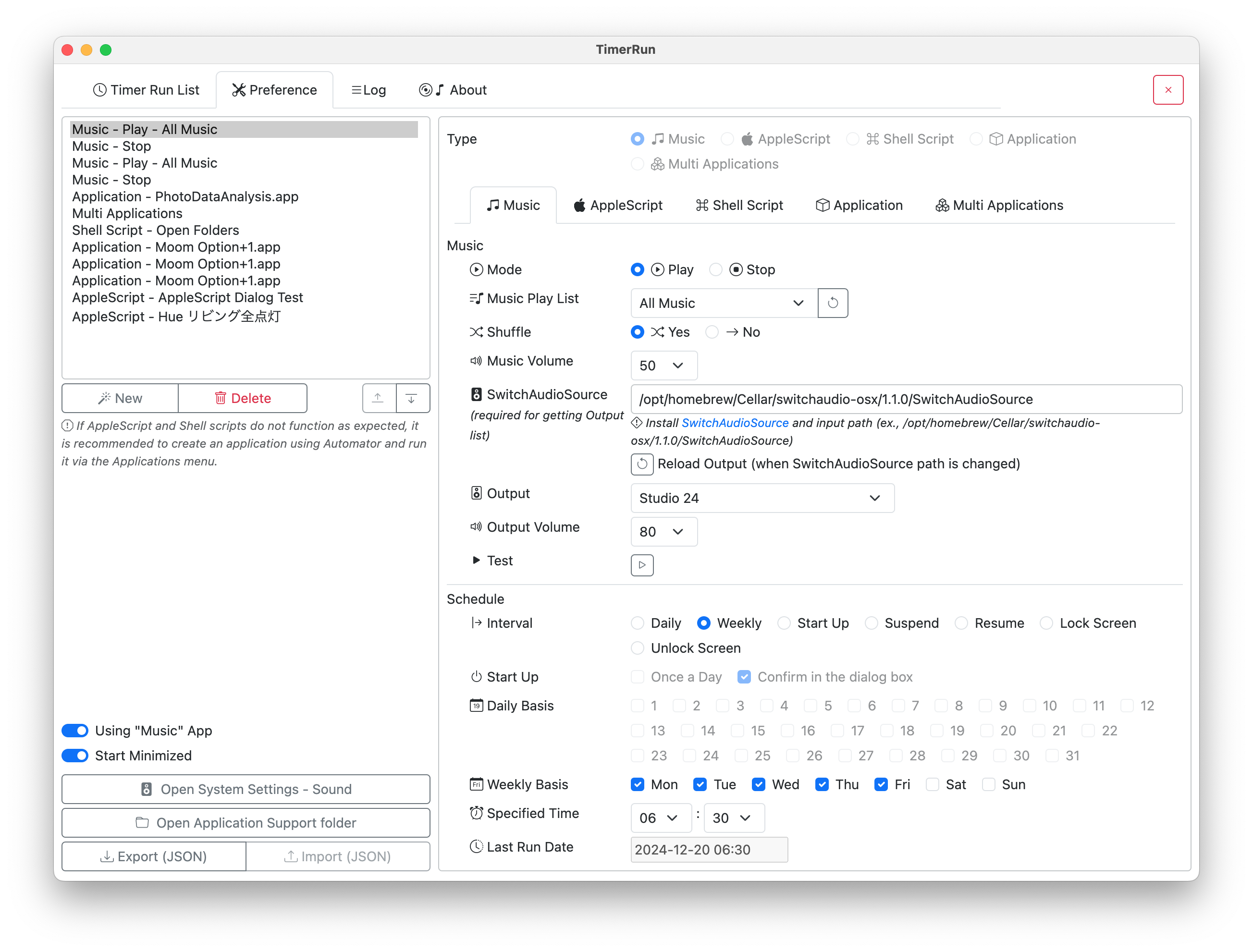Select Shuffle No radio button
1253x952 pixels.
pyautogui.click(x=712, y=332)
